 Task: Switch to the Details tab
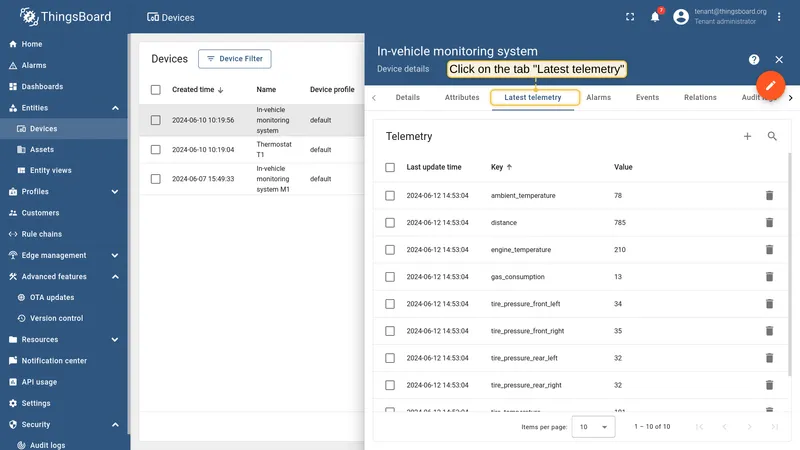tap(408, 97)
